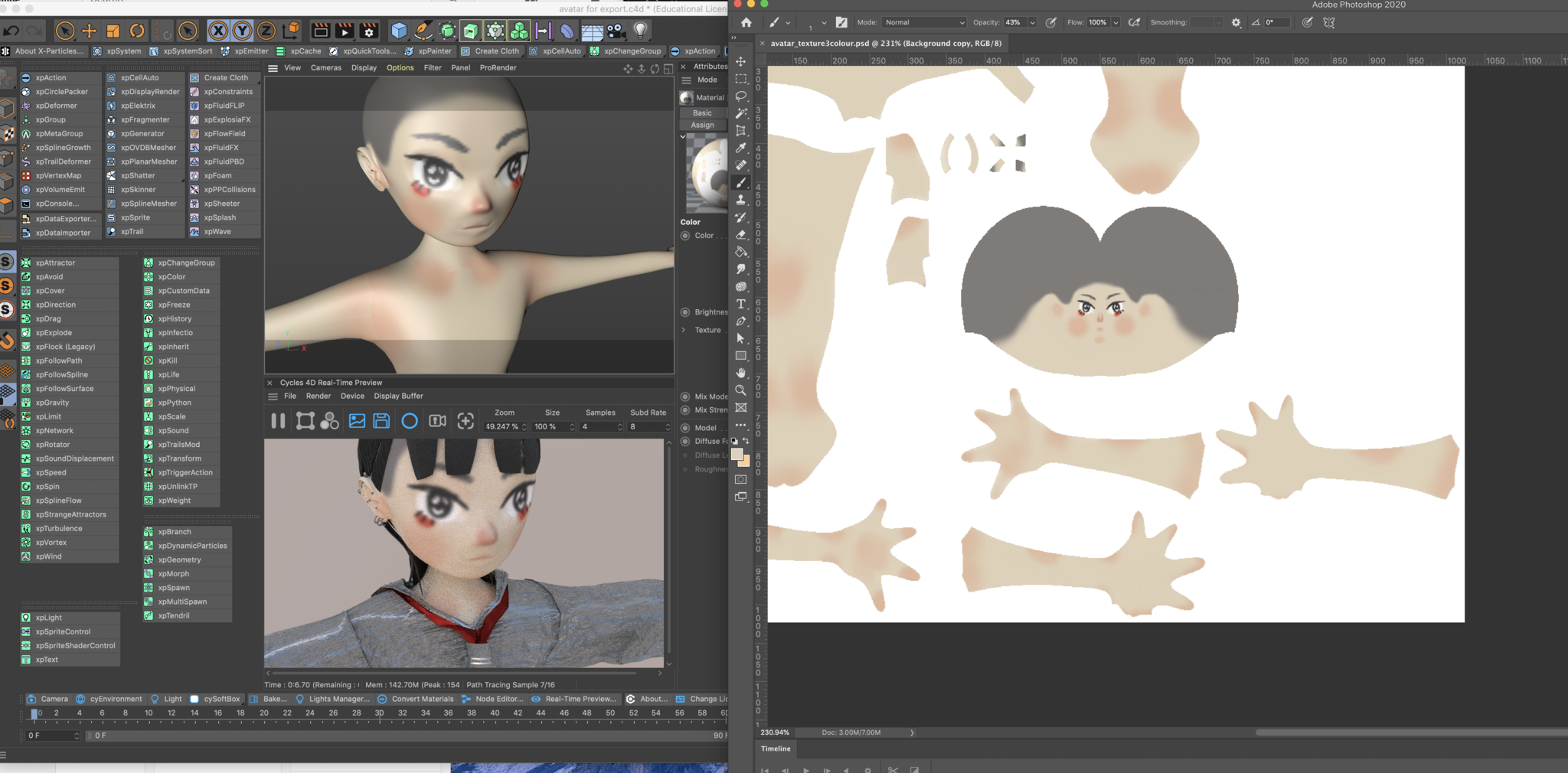Select Photoshop Hand tool
This screenshot has height=773, width=1568.
click(741, 373)
